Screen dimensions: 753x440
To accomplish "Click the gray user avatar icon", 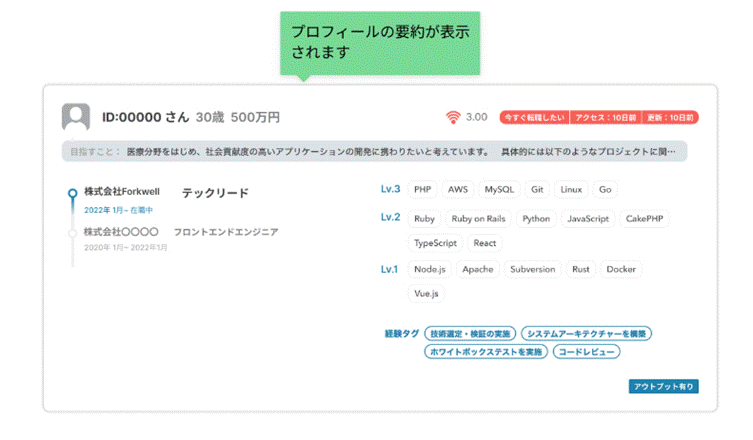I will (76, 117).
